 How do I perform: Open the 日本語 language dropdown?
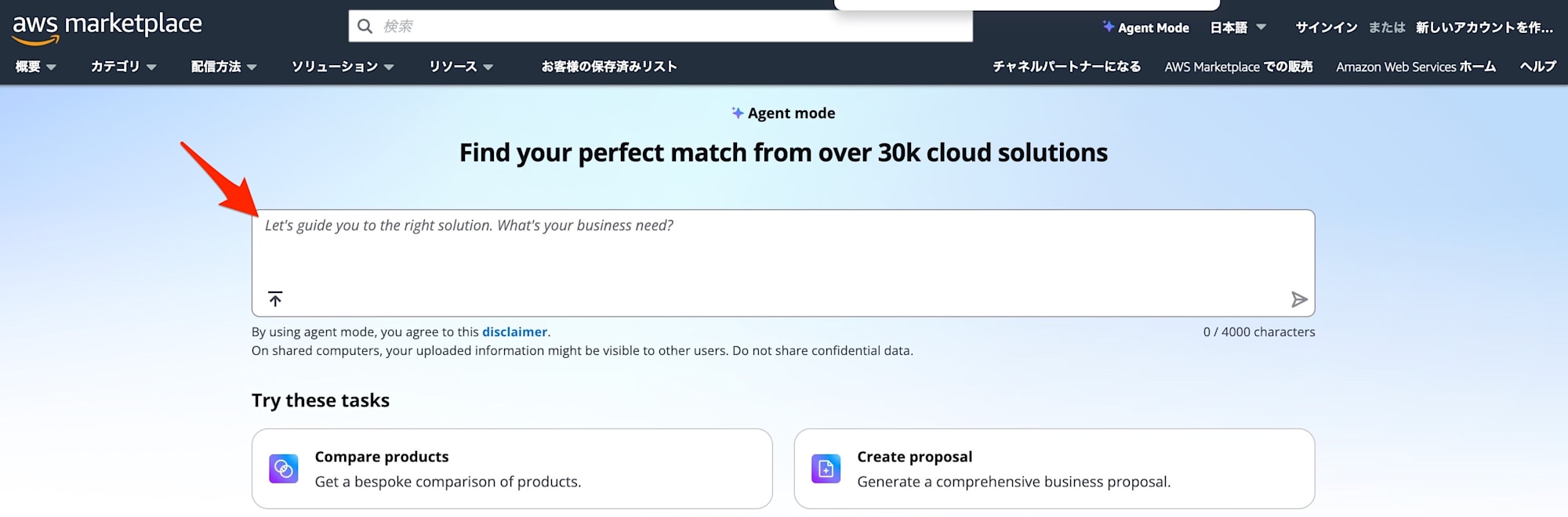(x=1237, y=27)
